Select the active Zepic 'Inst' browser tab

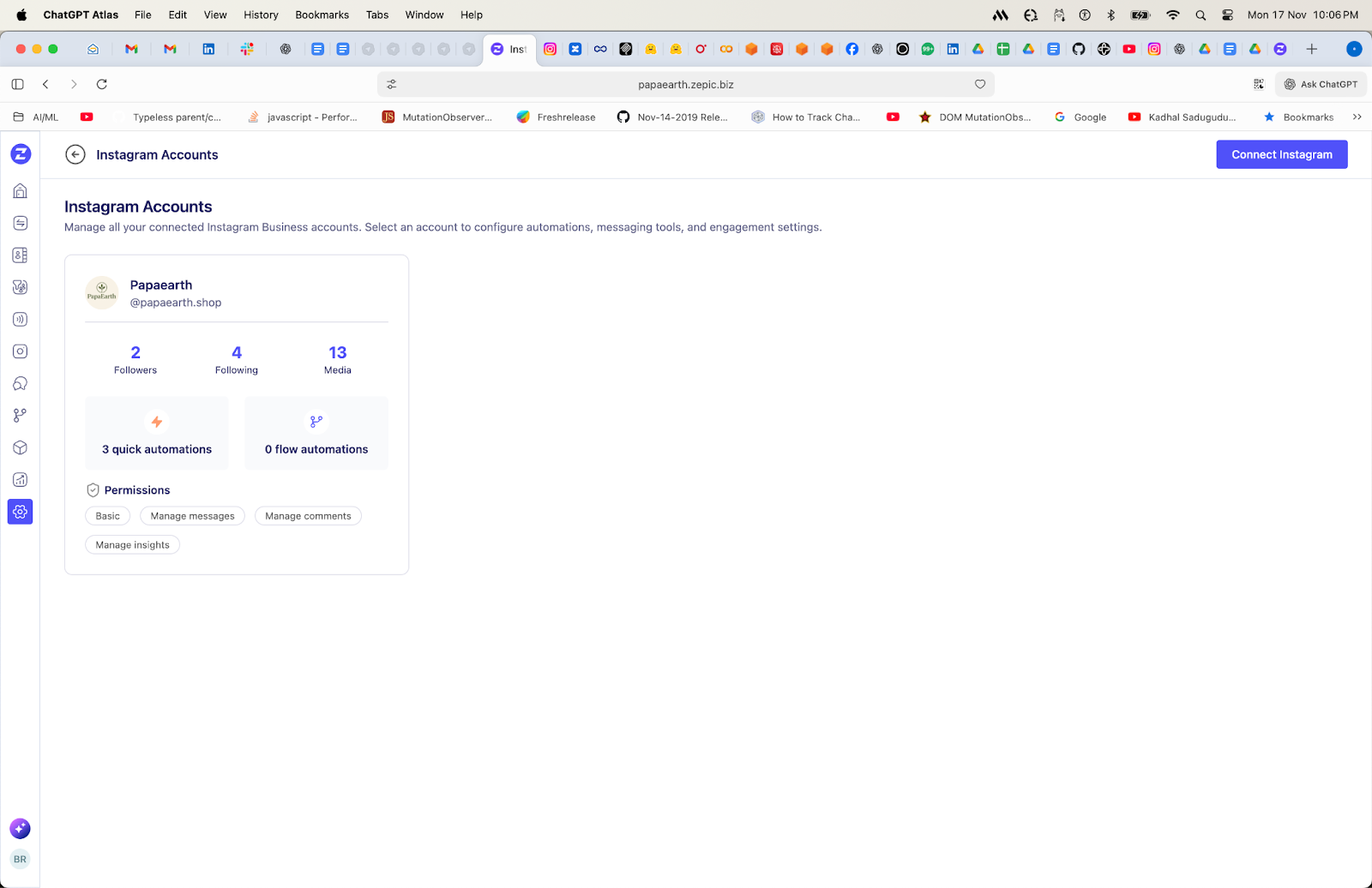509,49
